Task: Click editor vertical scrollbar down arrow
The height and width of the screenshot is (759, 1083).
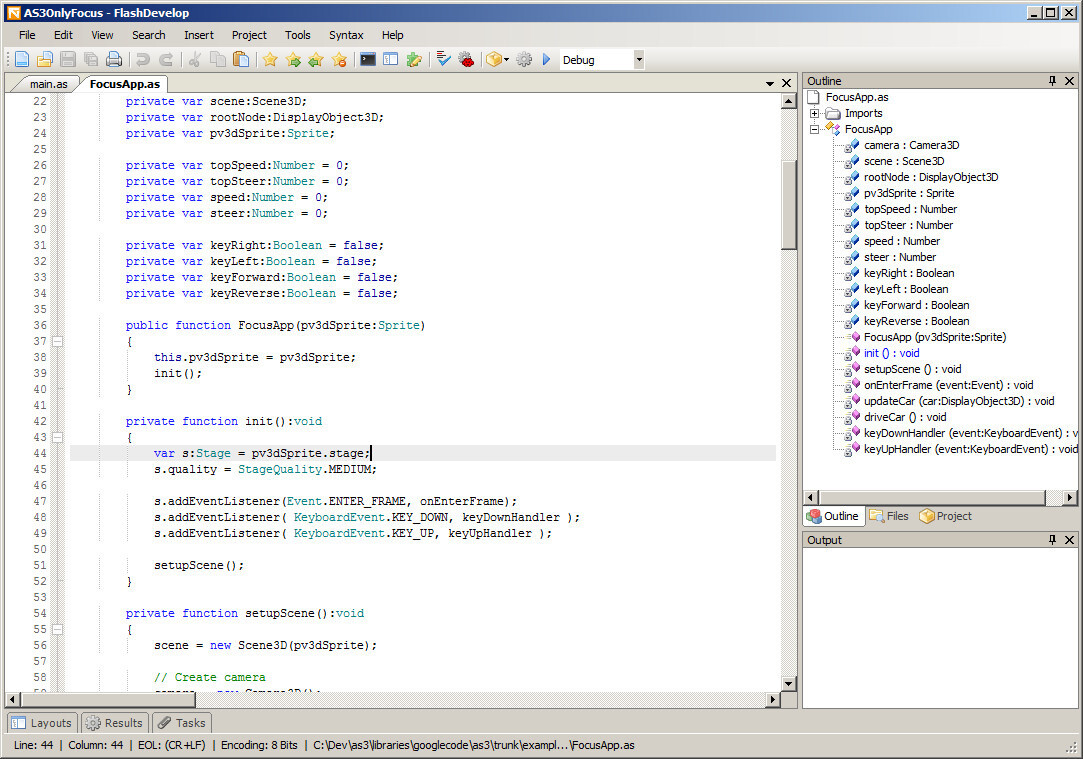Action: pyautogui.click(x=788, y=684)
